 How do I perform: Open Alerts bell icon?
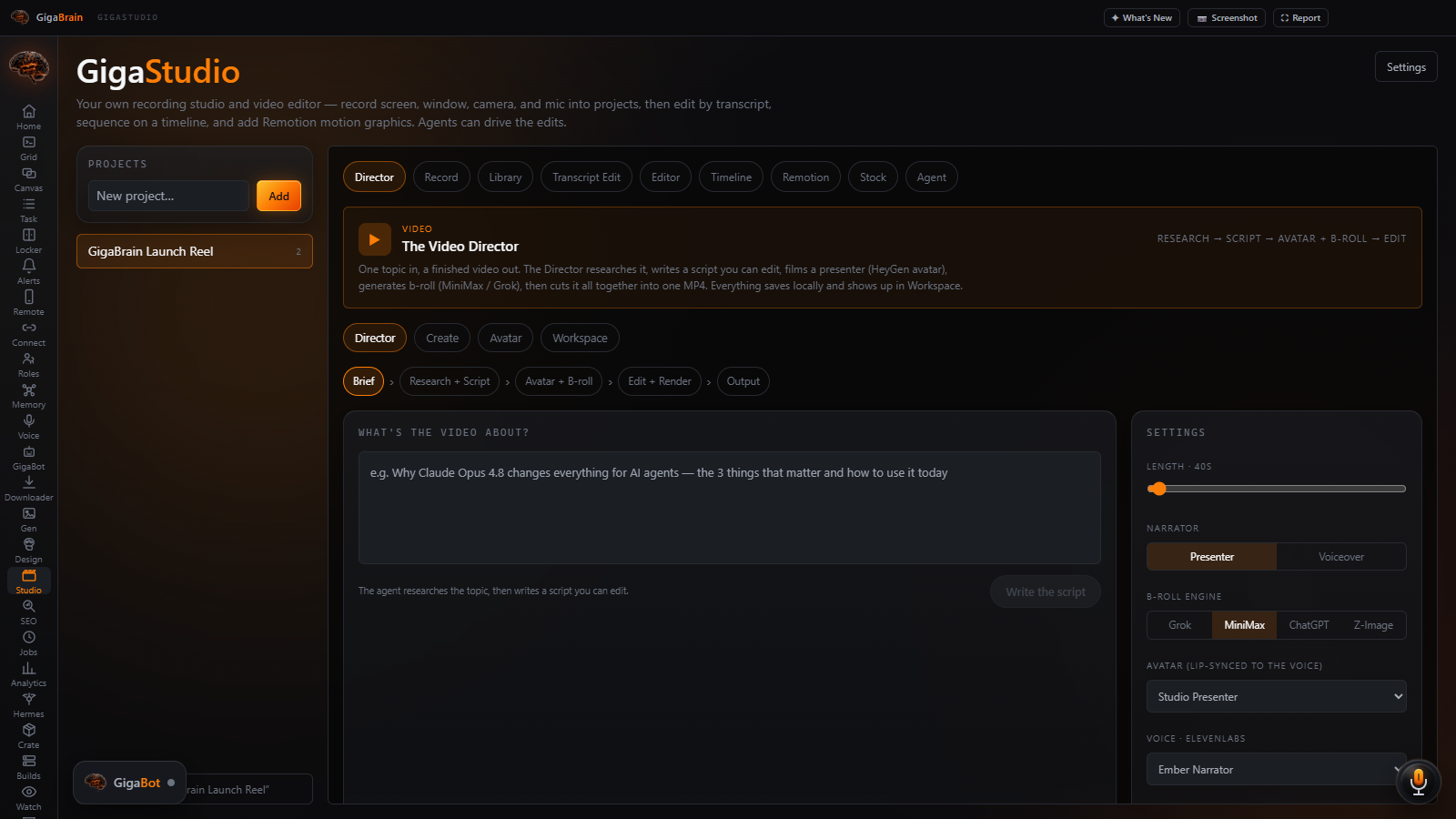point(28,271)
